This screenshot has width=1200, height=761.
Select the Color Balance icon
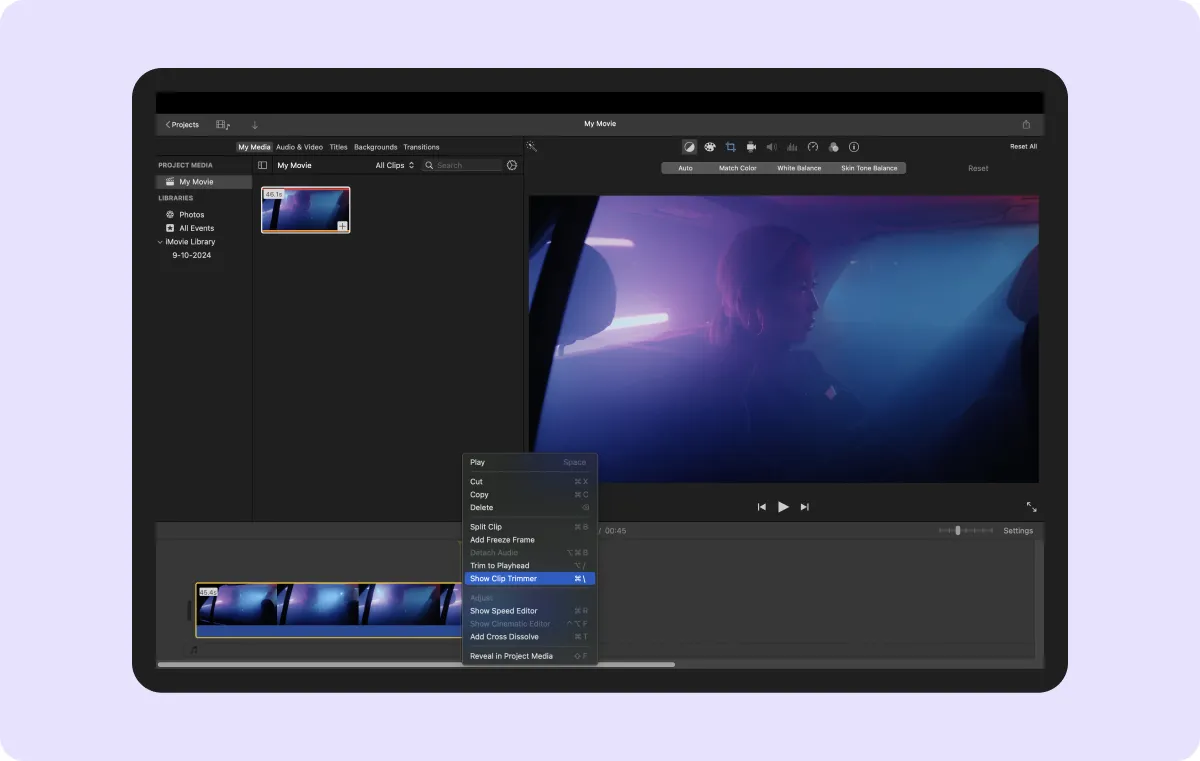click(689, 147)
